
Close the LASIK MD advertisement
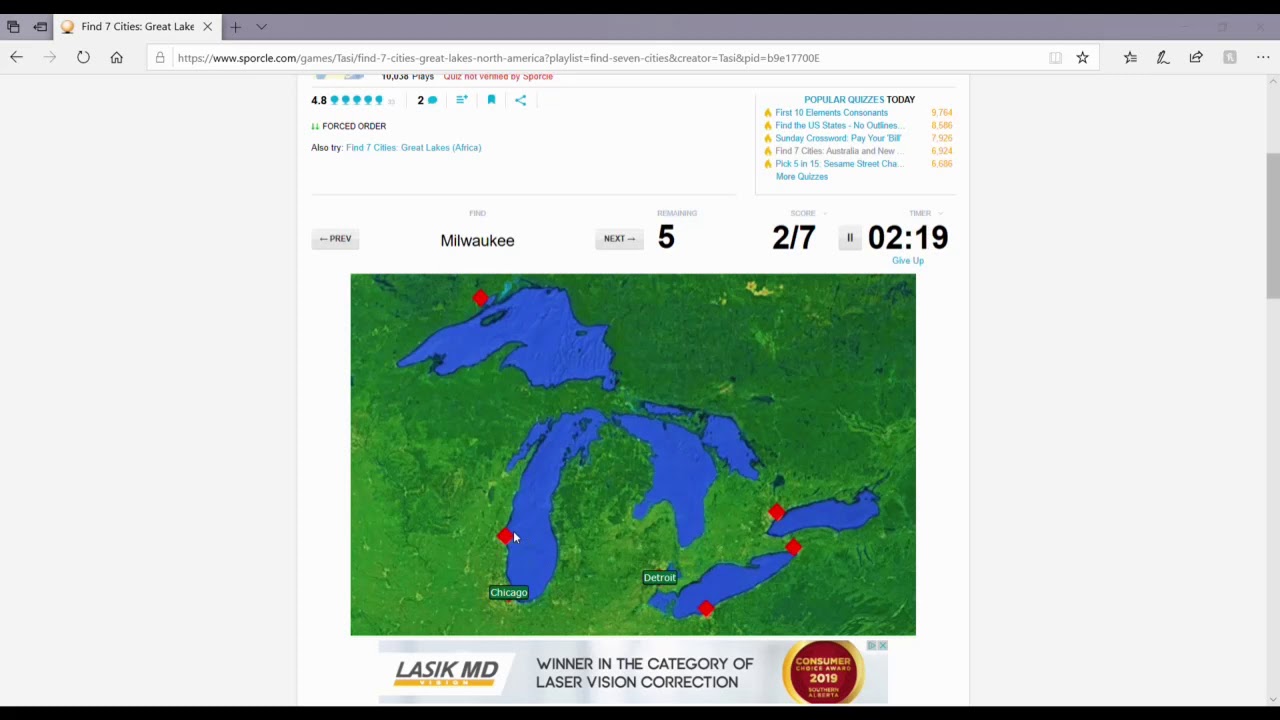click(882, 646)
